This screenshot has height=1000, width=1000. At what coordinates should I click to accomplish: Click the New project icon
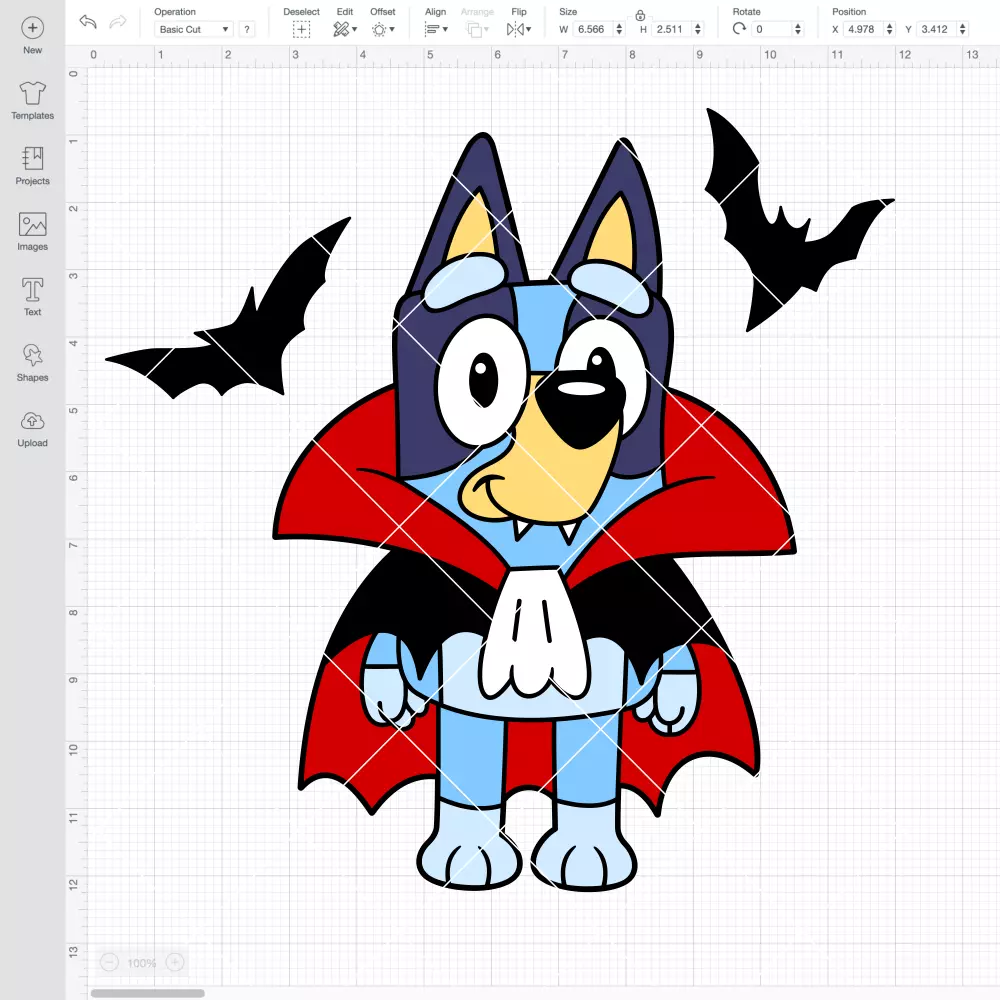tap(33, 28)
